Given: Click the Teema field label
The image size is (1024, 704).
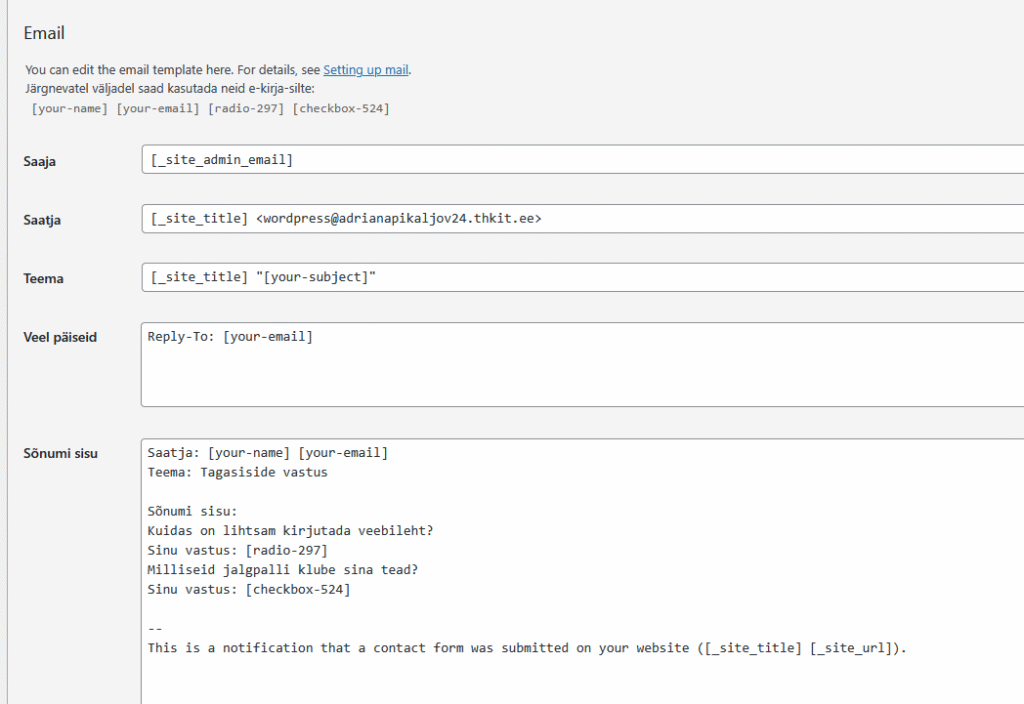Looking at the screenshot, I should 43,279.
